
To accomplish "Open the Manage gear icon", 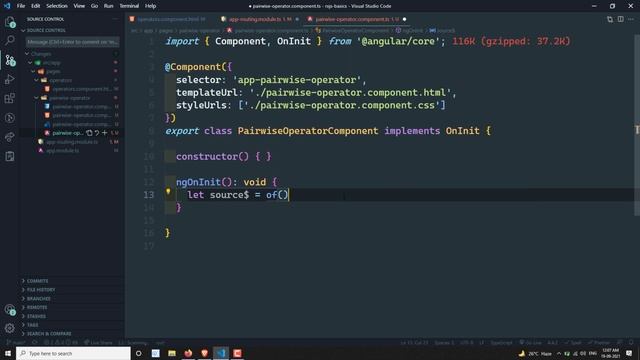I will click(10, 328).
